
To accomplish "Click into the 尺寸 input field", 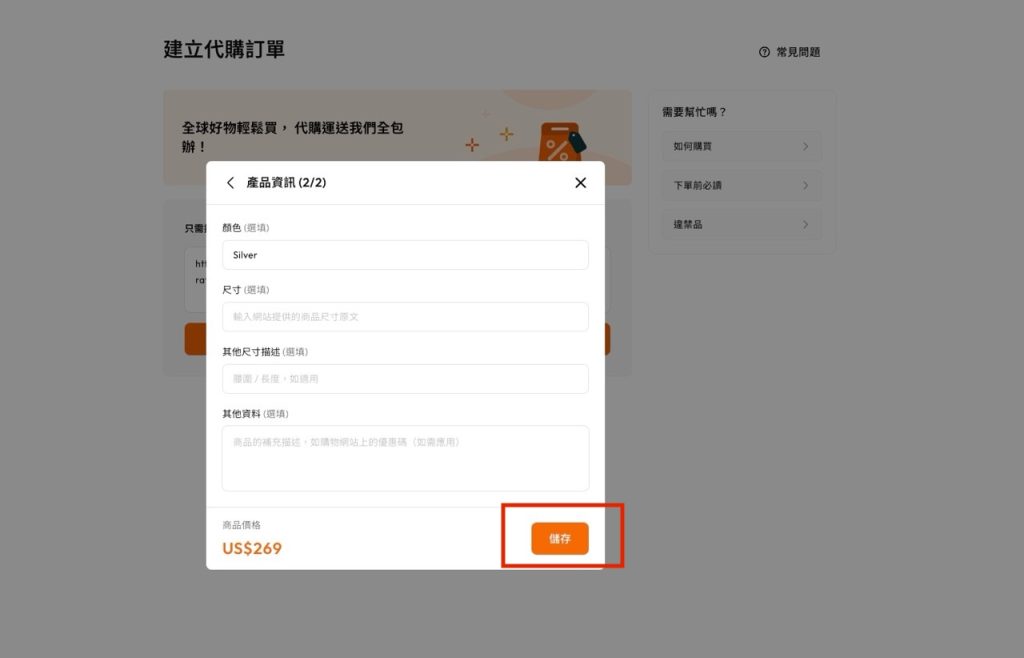I will [x=405, y=317].
